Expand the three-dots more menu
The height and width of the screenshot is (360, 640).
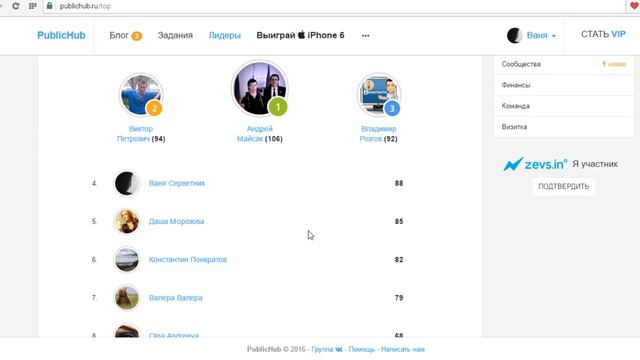[x=365, y=36]
